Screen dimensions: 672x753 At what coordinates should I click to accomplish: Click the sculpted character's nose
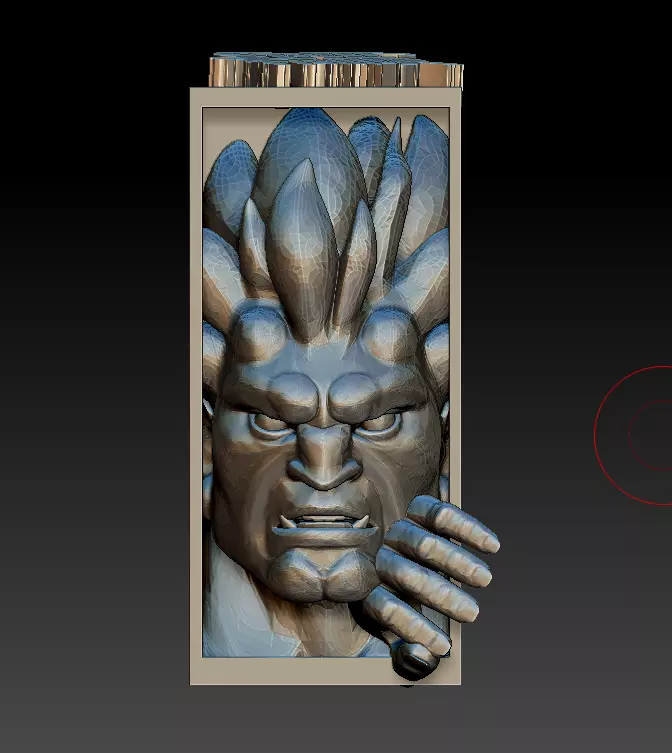tap(324, 456)
